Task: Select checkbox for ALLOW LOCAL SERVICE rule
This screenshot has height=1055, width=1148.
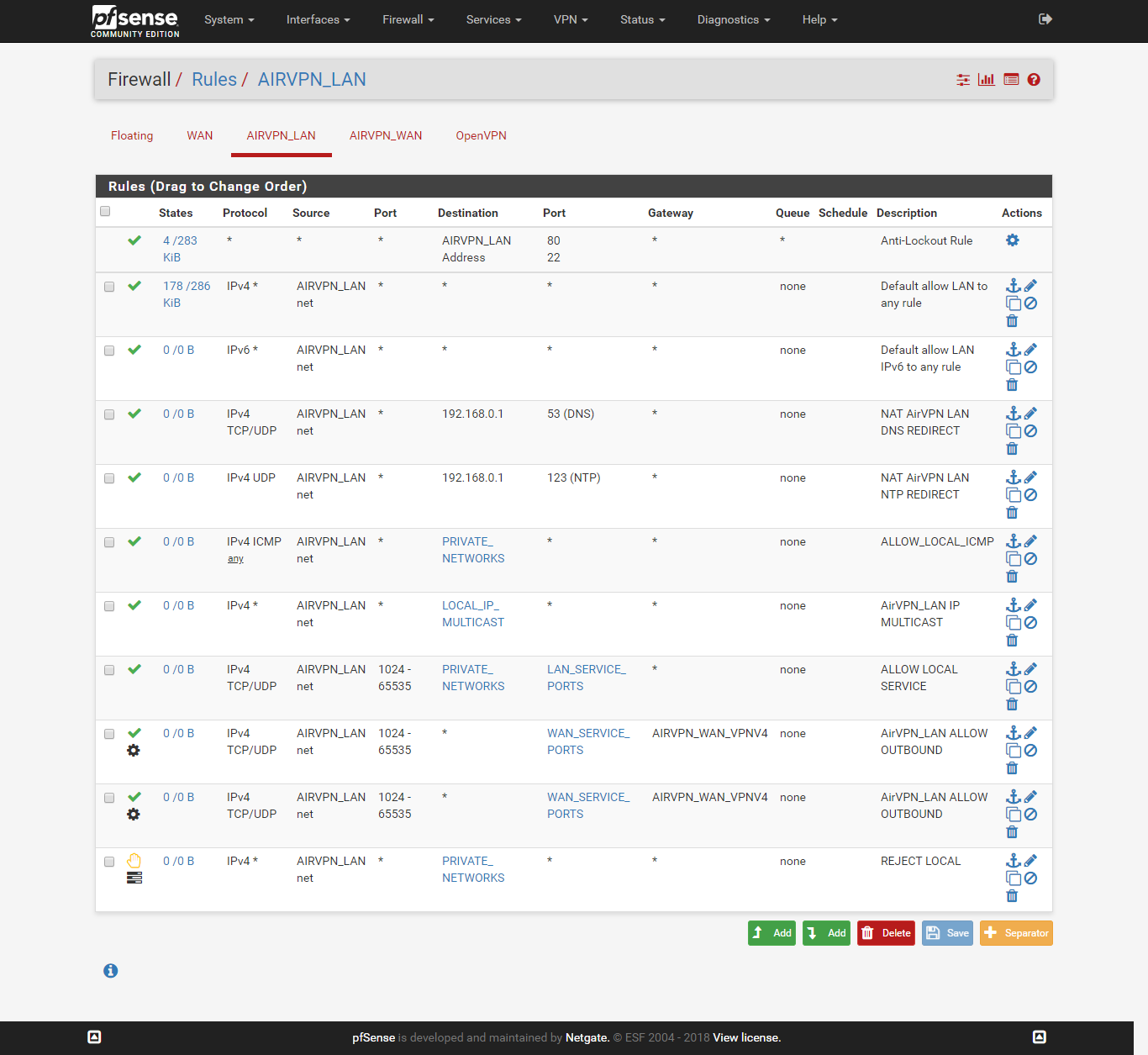Action: coord(109,670)
